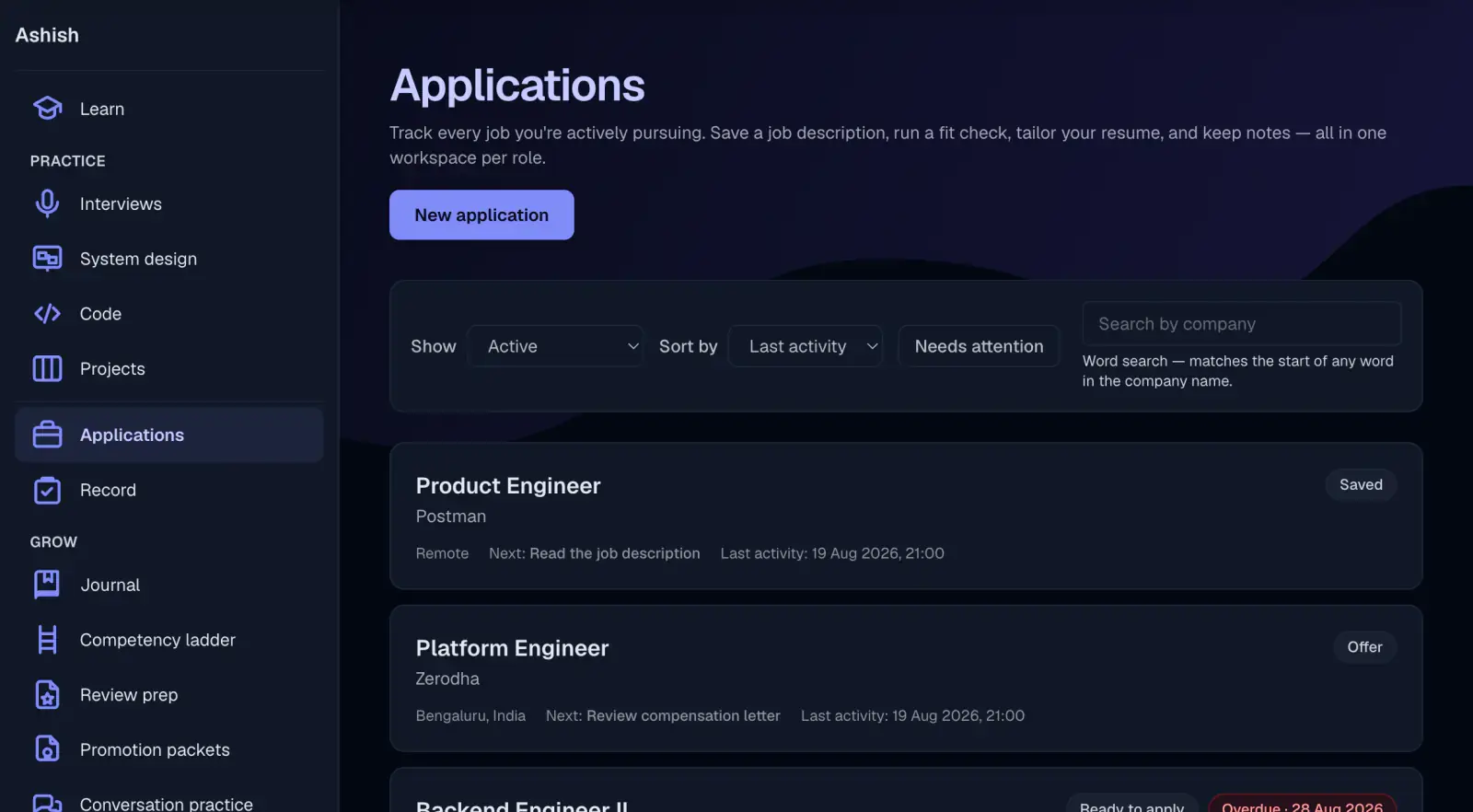Open the Show filter dropdown set to Active
Image resolution: width=1473 pixels, height=812 pixels.
(556, 346)
